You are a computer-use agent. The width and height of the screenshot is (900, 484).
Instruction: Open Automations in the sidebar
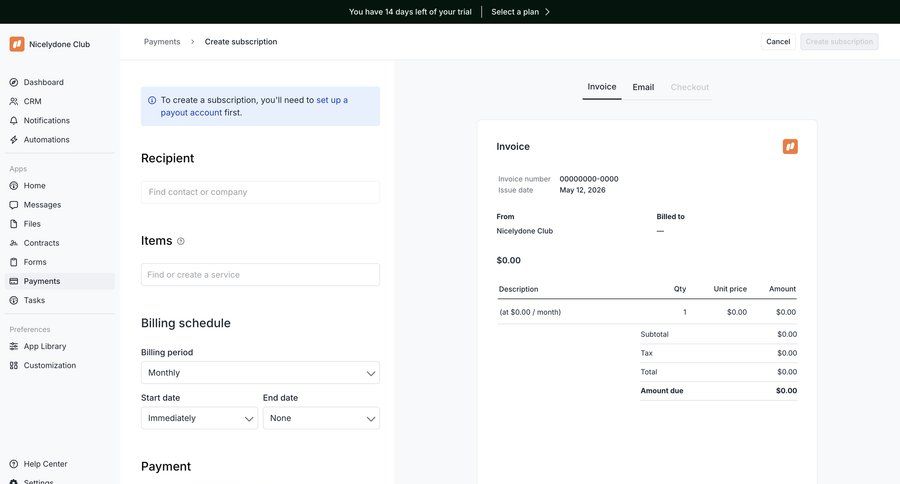tap(60, 140)
